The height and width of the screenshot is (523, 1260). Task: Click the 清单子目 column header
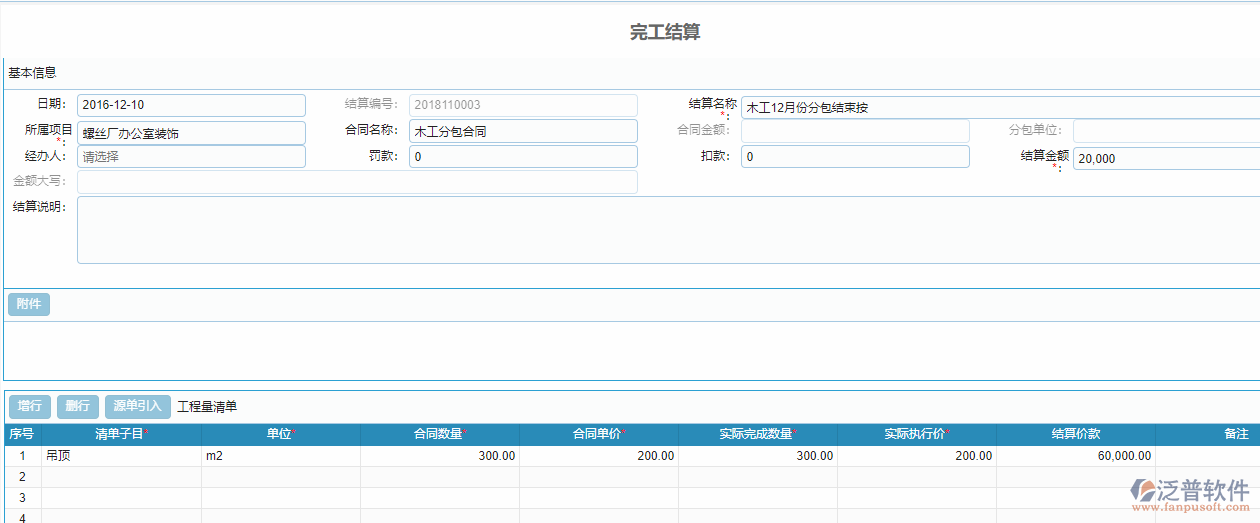(x=121, y=434)
